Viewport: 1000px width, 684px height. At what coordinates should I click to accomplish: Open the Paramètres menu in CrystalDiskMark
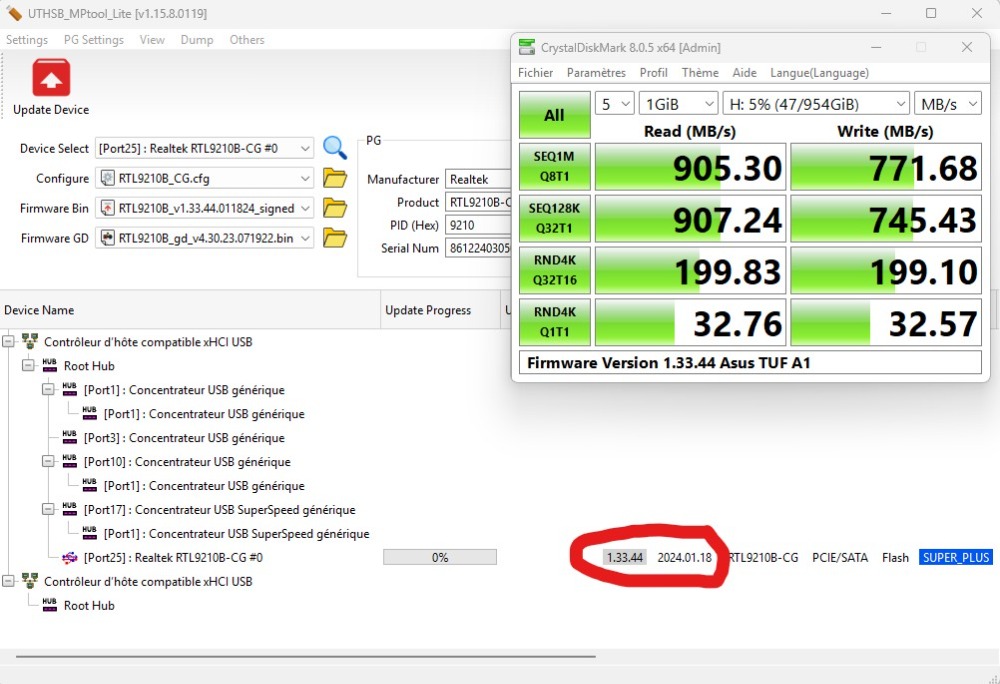click(596, 73)
